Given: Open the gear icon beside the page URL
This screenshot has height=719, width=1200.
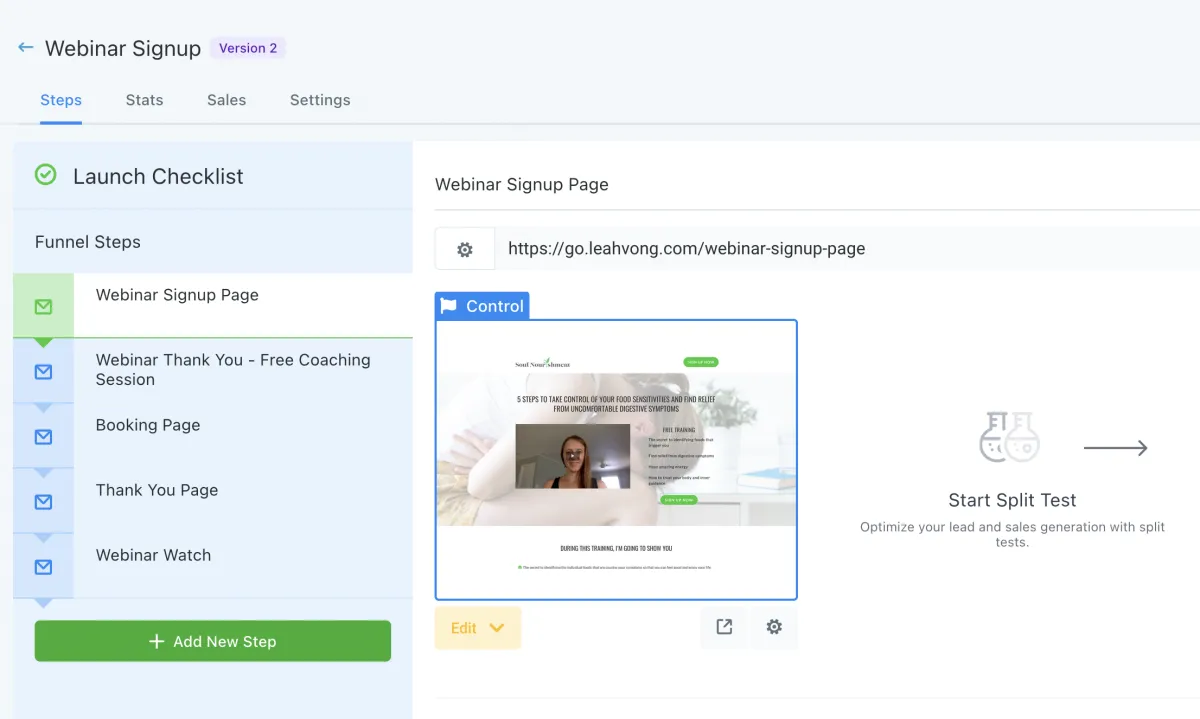Looking at the screenshot, I should [464, 248].
